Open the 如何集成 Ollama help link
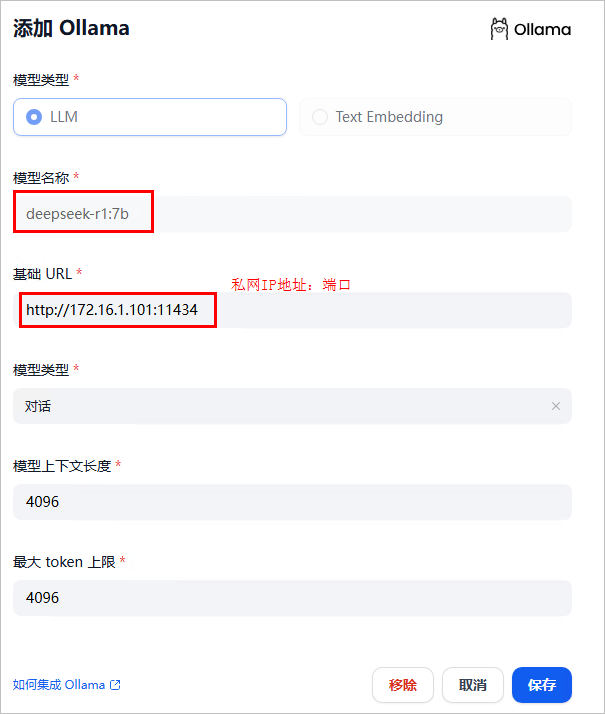The image size is (605, 714). tap(59, 685)
